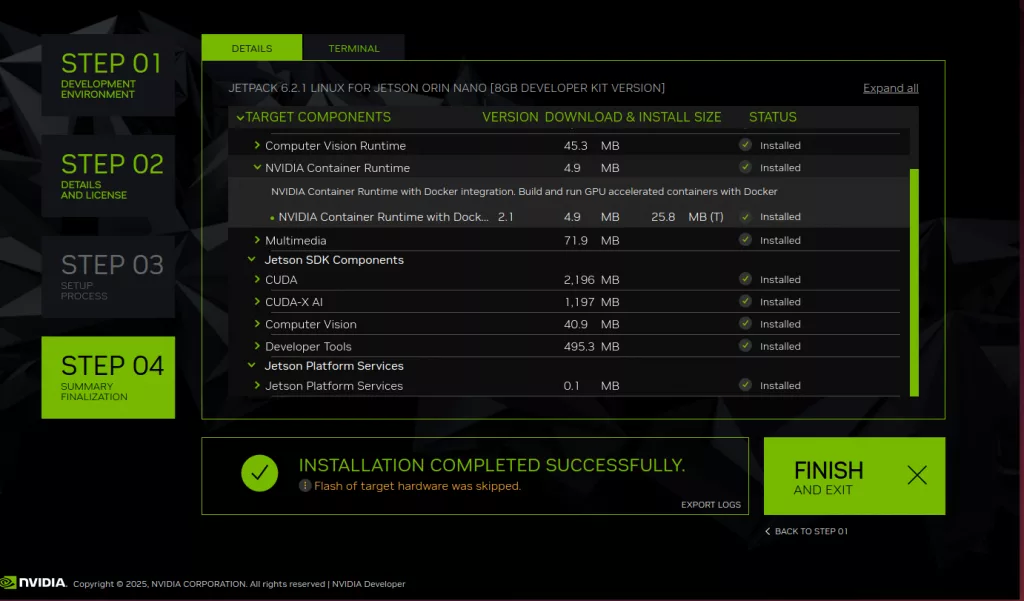The height and width of the screenshot is (601, 1024).
Task: Click the info icon beside flash skipped message
Action: tap(304, 485)
